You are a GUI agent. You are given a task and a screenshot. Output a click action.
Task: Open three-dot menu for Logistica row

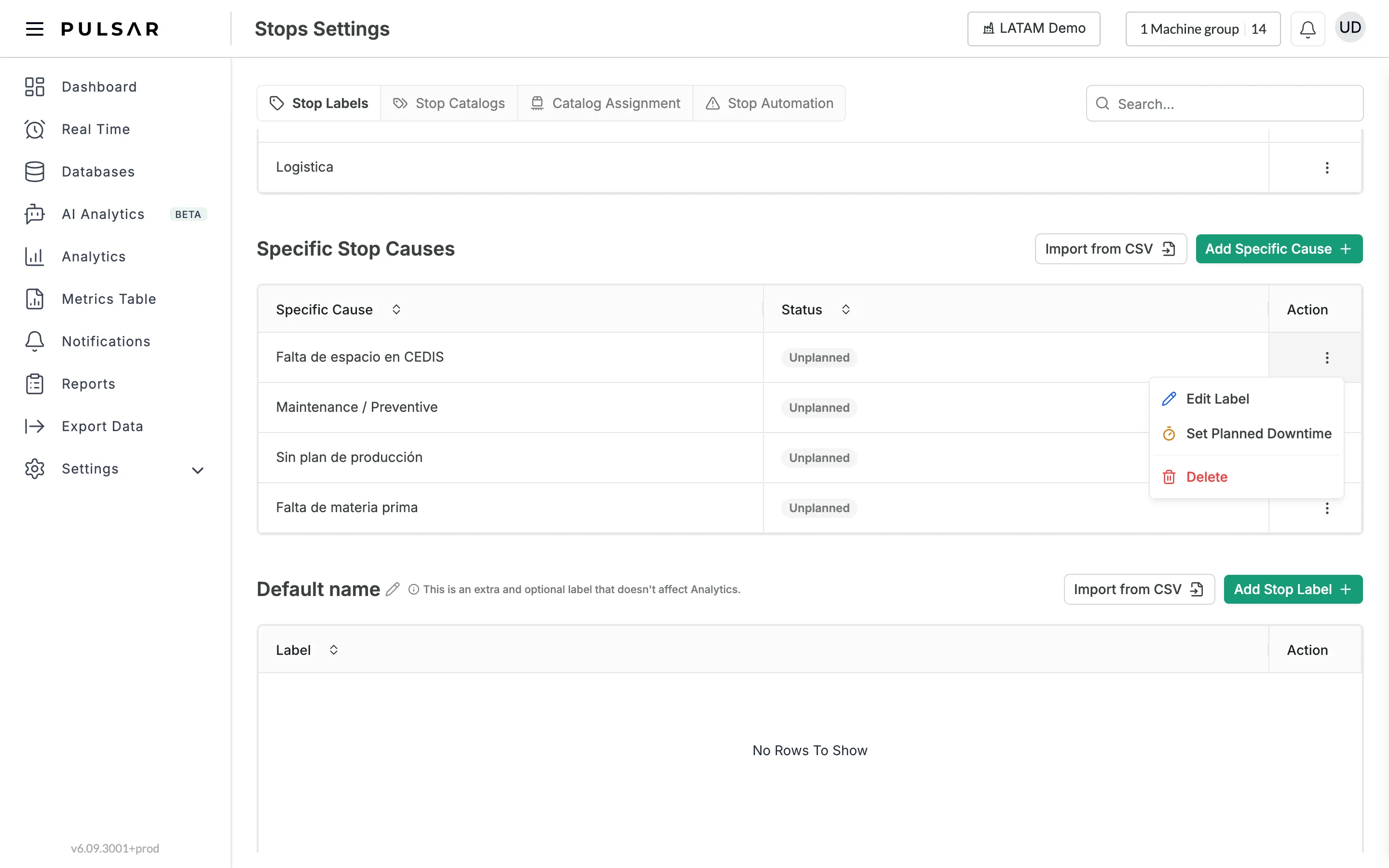pyautogui.click(x=1327, y=168)
